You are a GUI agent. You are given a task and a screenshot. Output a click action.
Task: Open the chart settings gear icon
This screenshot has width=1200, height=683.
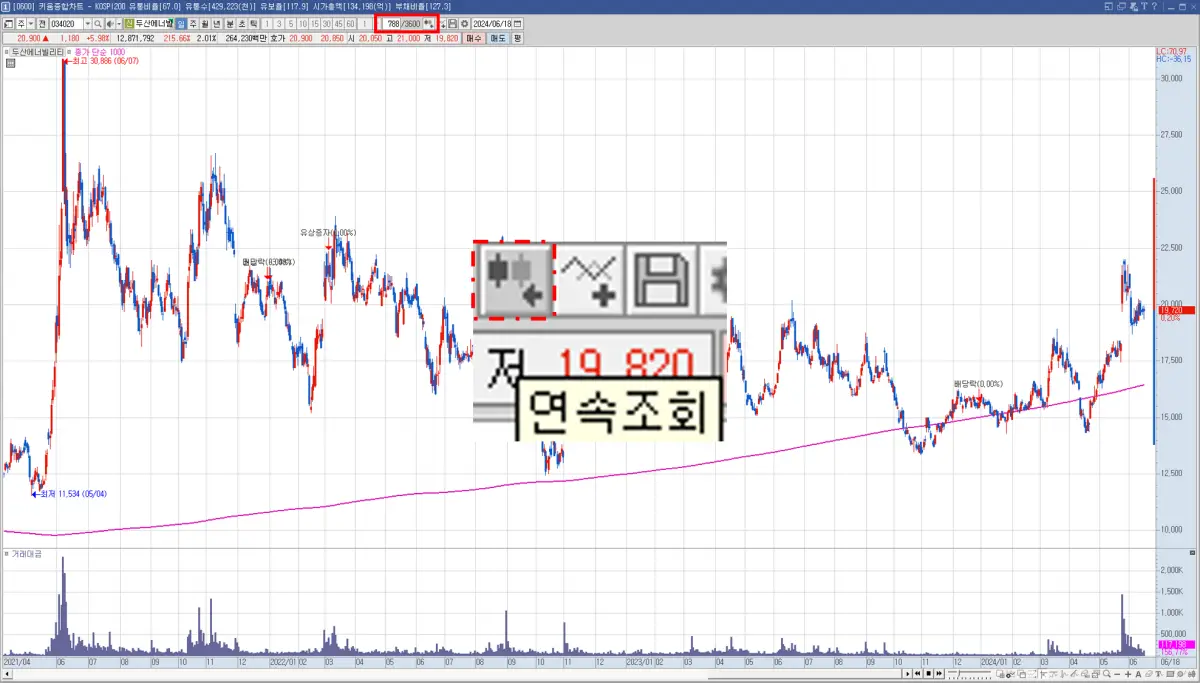click(x=465, y=23)
